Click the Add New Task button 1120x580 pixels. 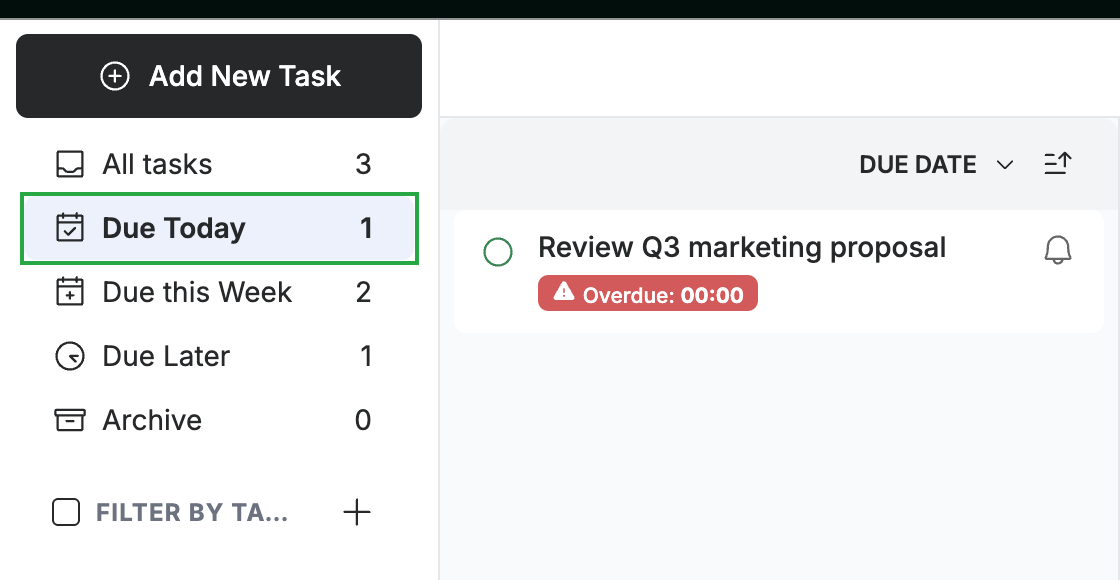click(x=219, y=76)
